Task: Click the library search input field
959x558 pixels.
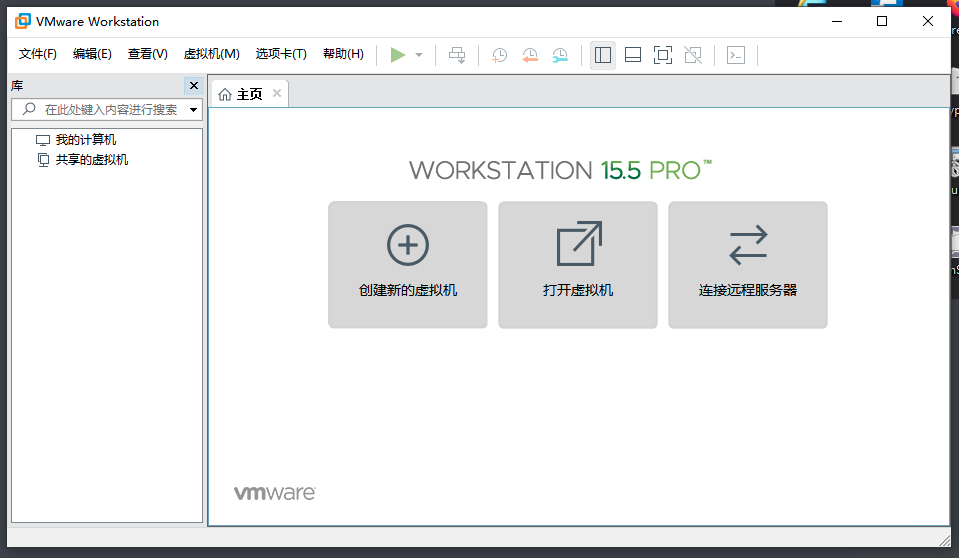Action: click(107, 110)
